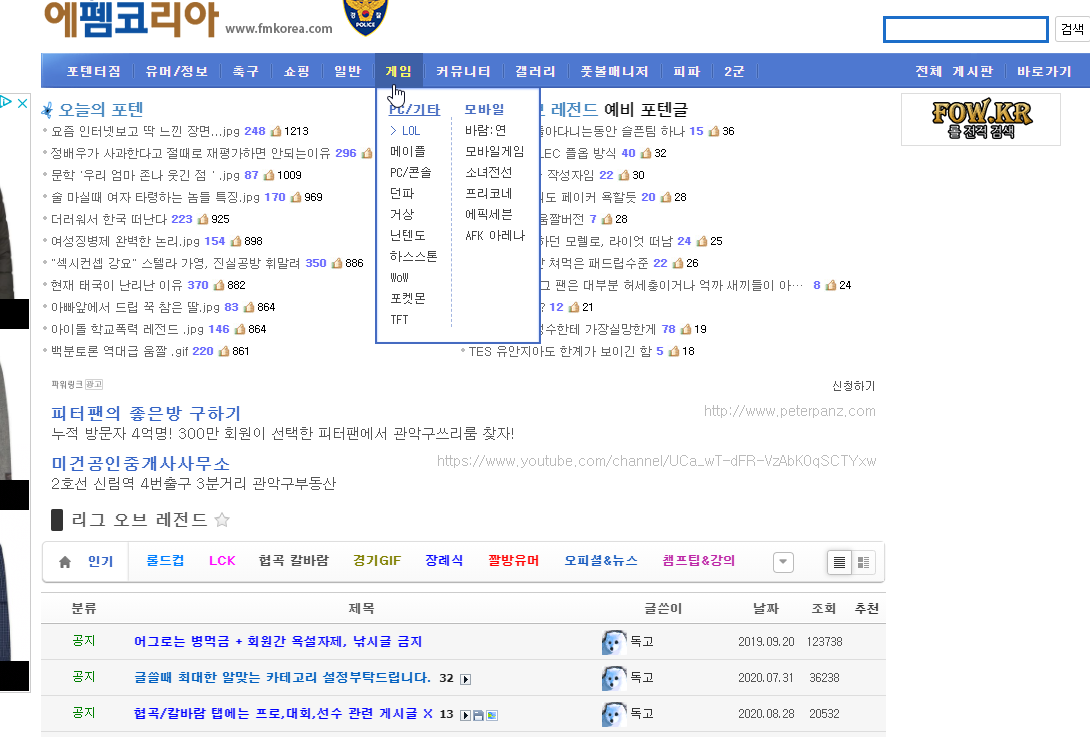
Task: Open the 포텐터짐 menu
Action: 93,71
